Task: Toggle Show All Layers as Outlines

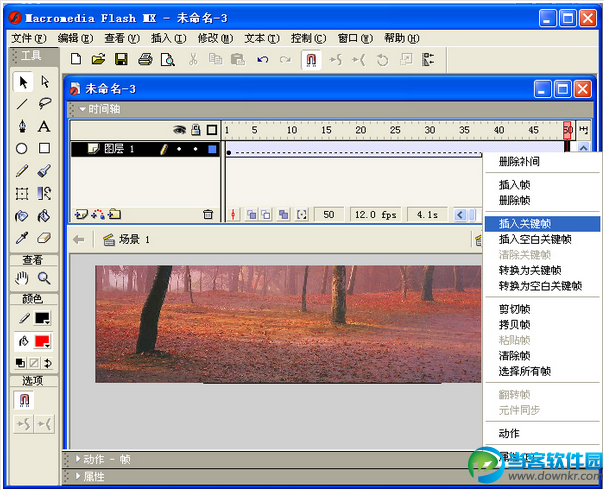Action: [212, 130]
